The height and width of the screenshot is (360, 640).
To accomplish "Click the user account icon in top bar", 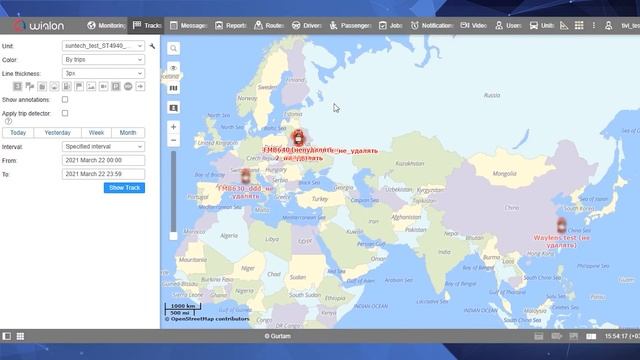I will (608, 25).
